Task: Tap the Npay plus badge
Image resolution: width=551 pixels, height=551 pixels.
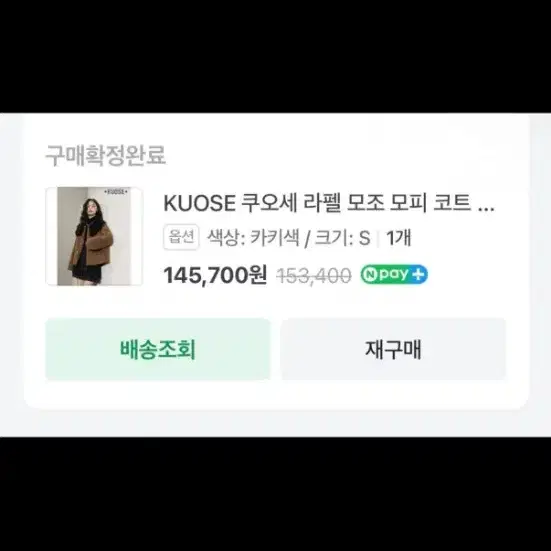Action: 394,274
